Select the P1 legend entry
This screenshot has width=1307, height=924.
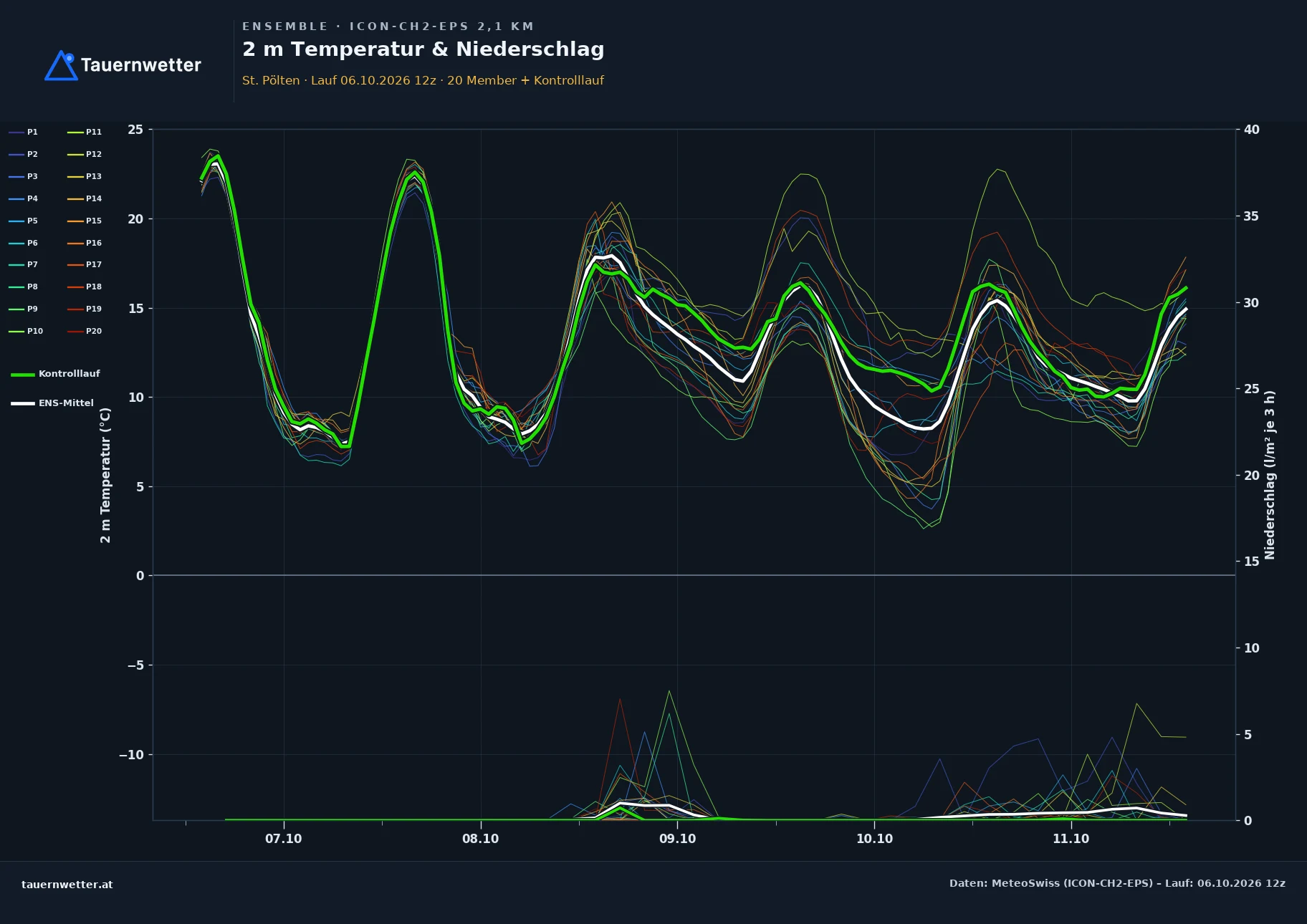(x=24, y=132)
